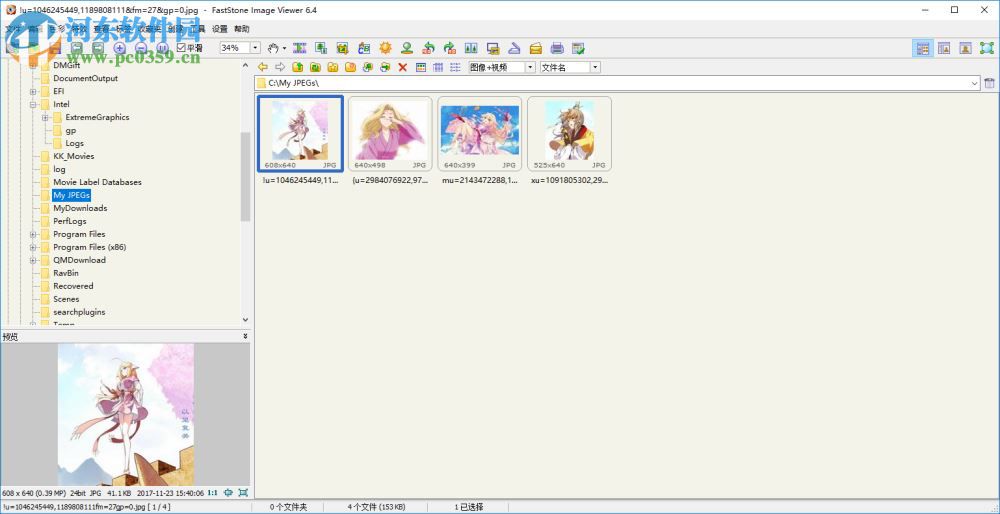Image resolution: width=1000 pixels, height=514 pixels.
Task: Click the print icon in the toolbar
Action: 558,48
